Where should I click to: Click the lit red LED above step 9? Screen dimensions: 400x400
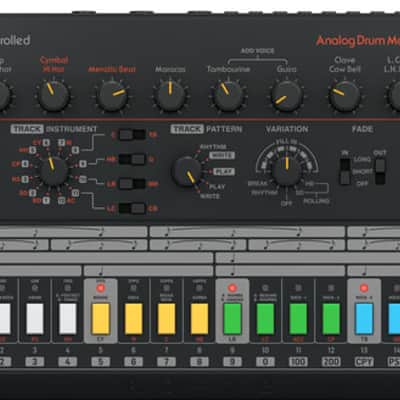(x=232, y=288)
